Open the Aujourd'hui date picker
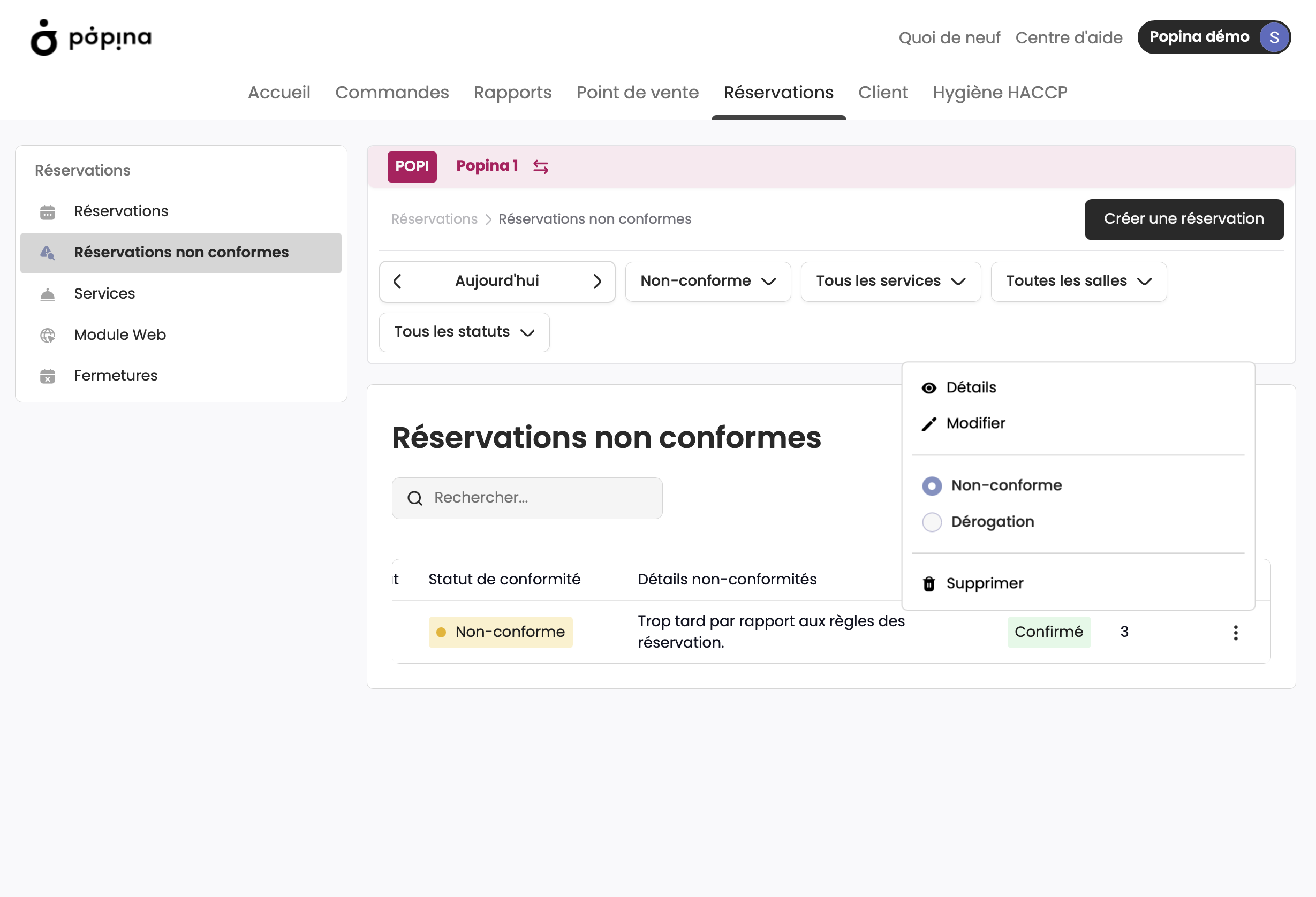 tap(497, 282)
